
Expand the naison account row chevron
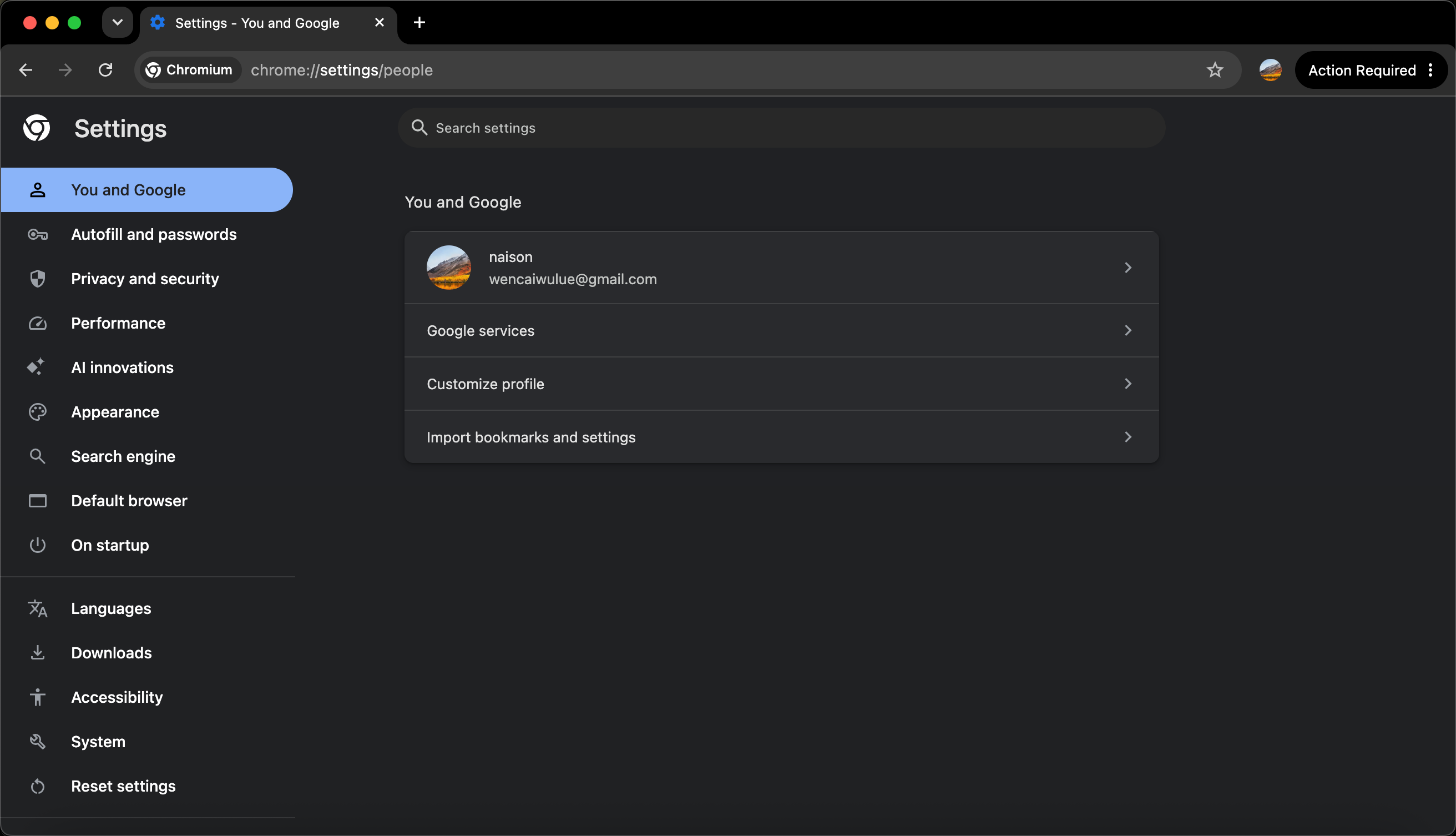click(x=1128, y=268)
